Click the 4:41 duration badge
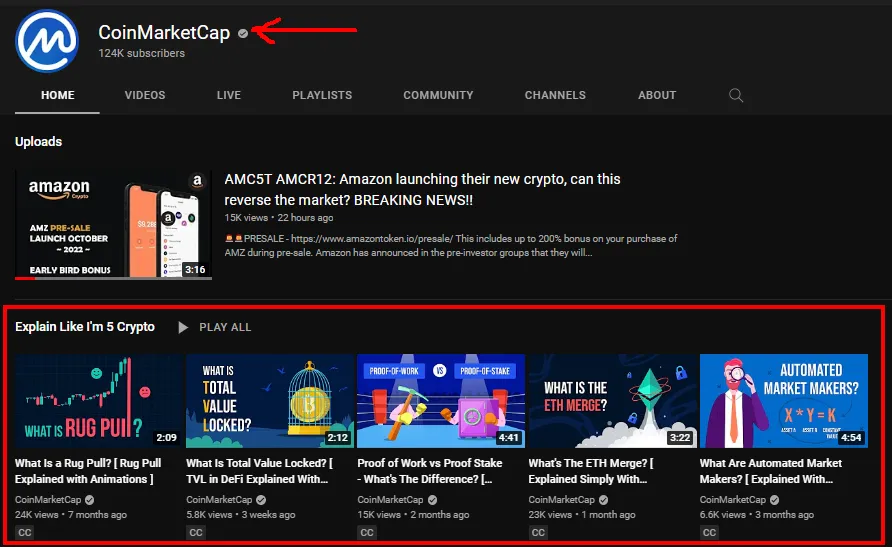Screen dimensions: 892x547 tap(509, 438)
